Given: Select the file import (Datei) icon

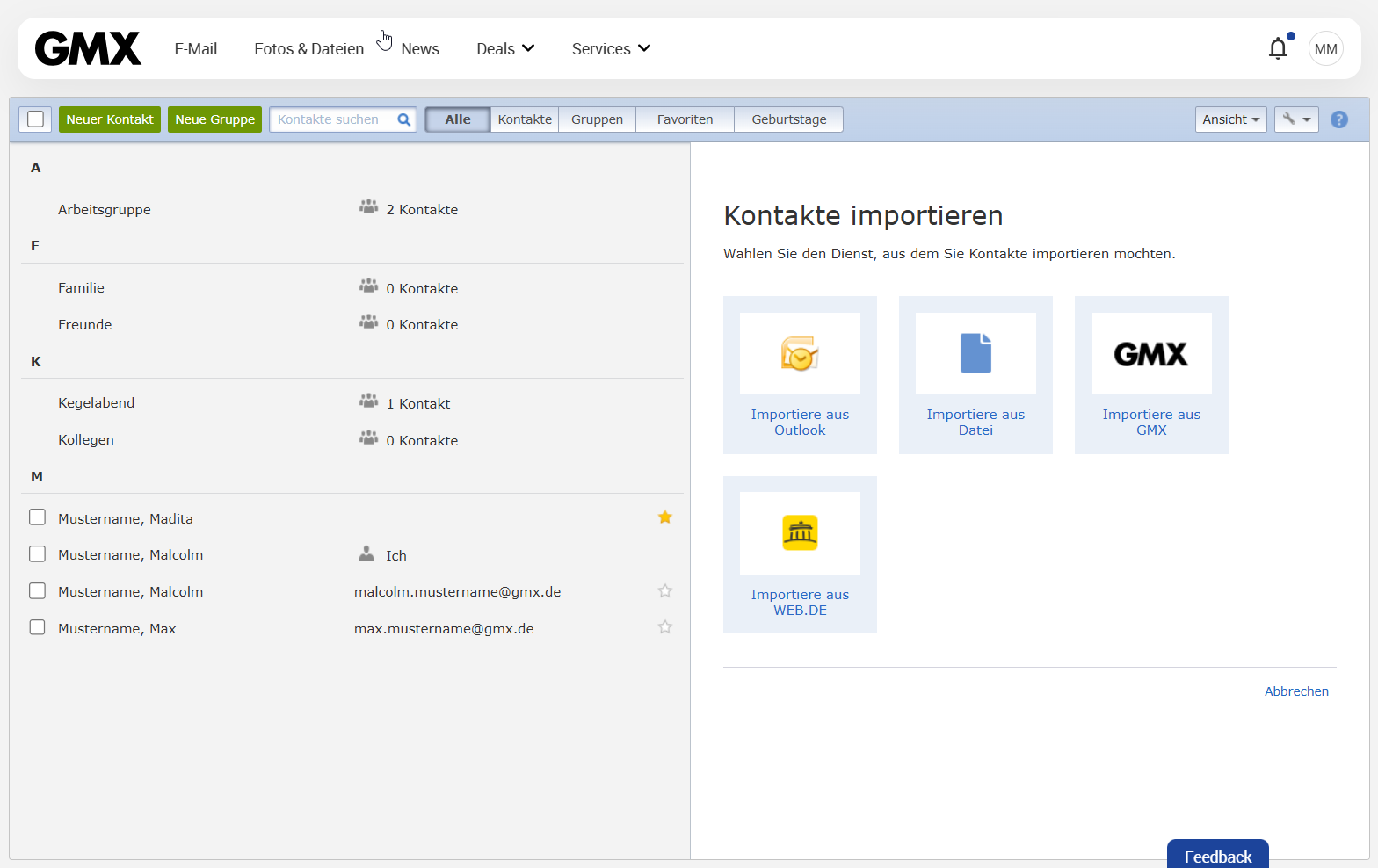Looking at the screenshot, I should pyautogui.click(x=975, y=354).
